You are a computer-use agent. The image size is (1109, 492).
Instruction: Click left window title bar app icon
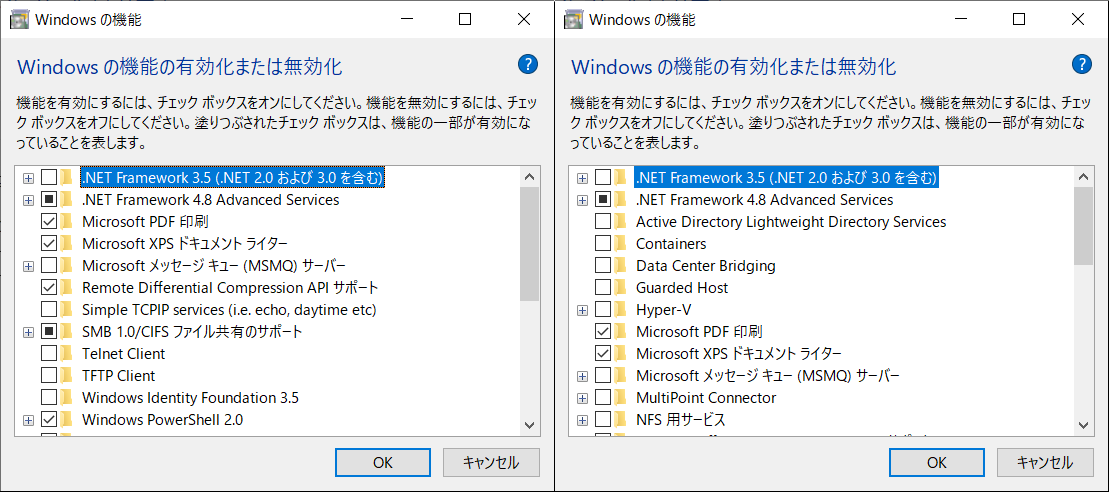[19, 20]
